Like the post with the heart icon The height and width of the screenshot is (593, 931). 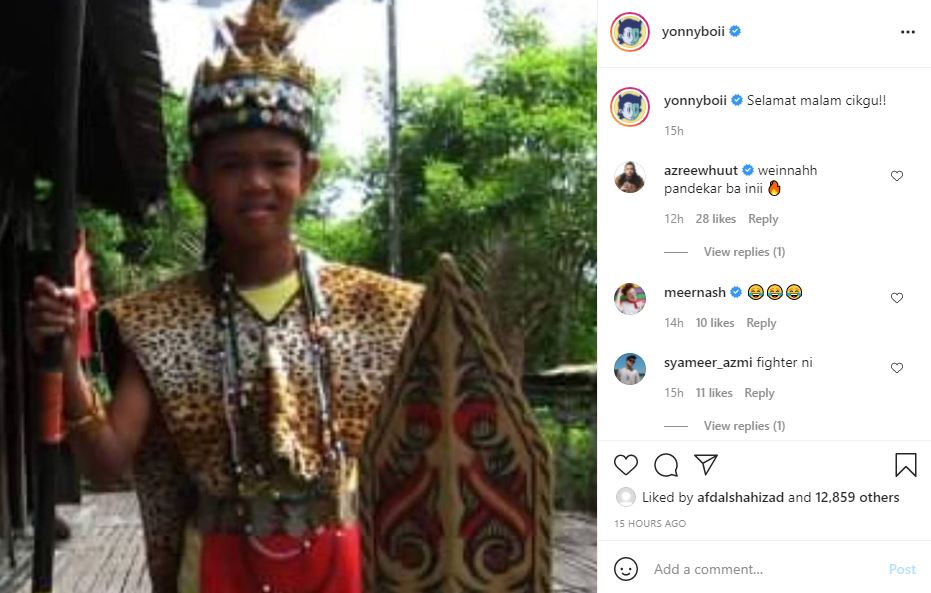pos(626,465)
